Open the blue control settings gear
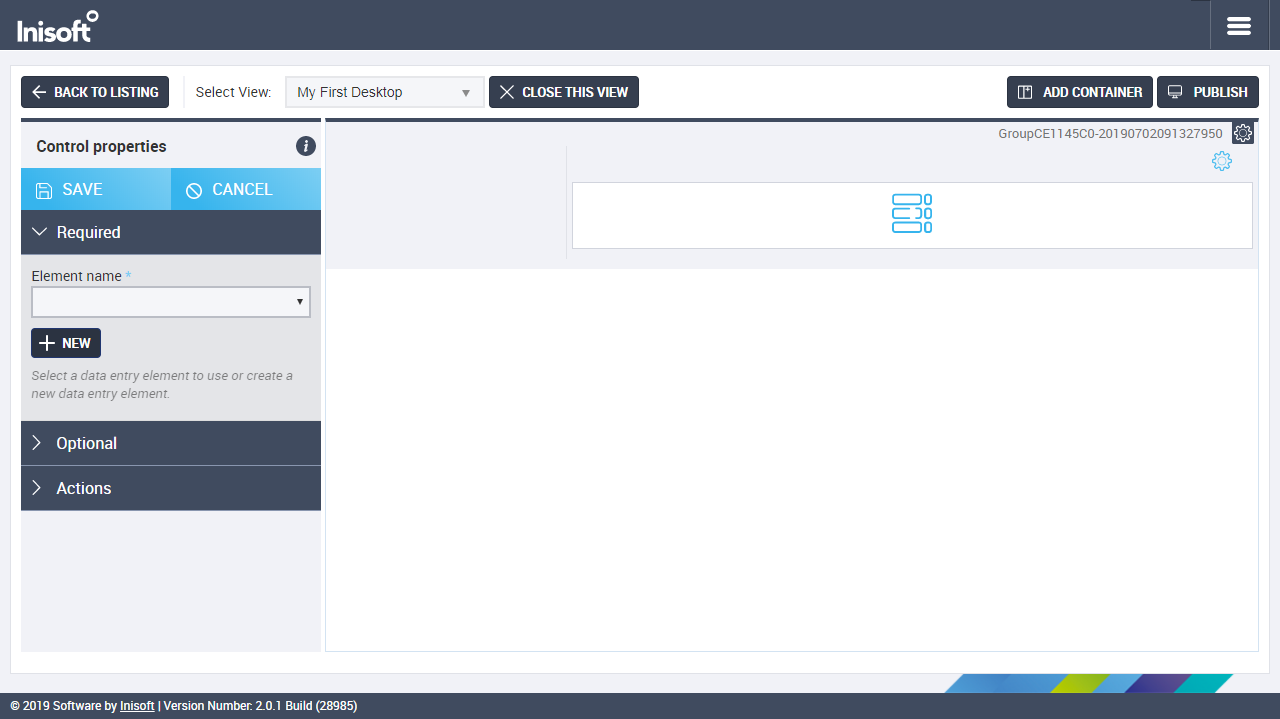This screenshot has height=719, width=1280. coord(1221,161)
